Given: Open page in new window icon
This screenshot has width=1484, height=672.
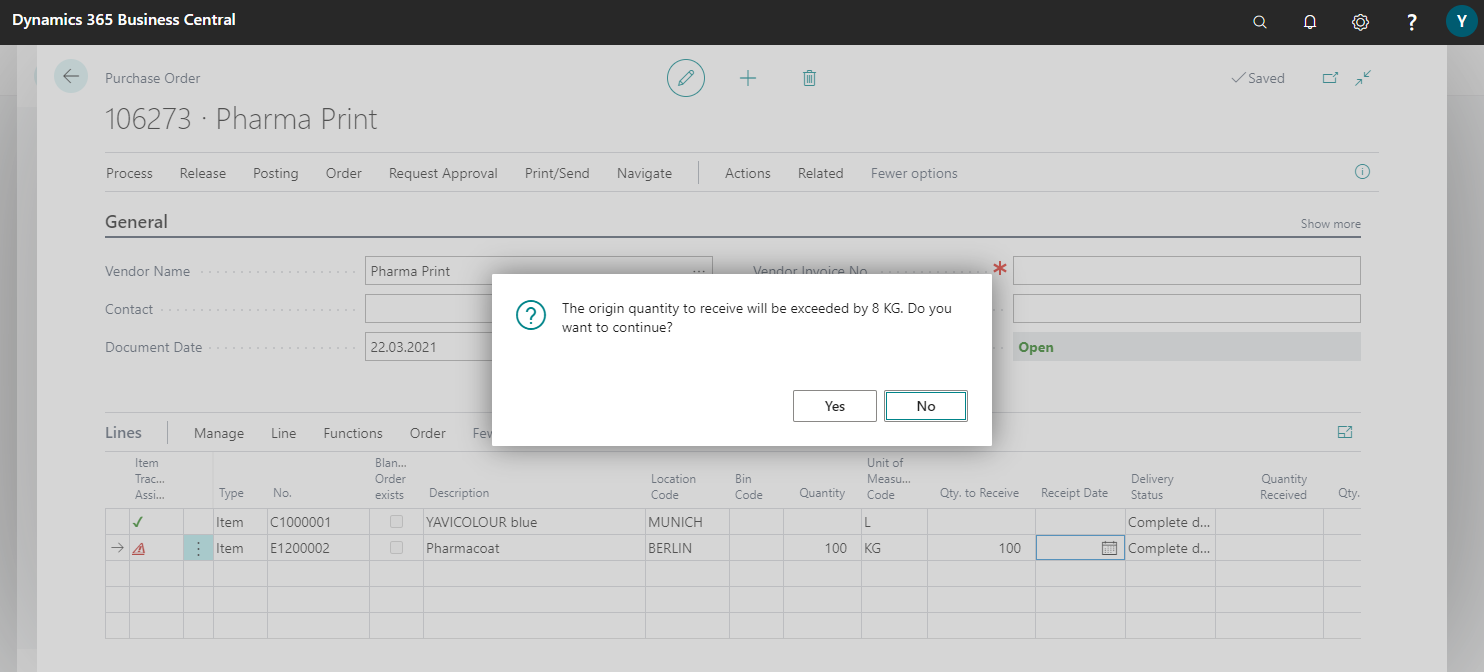Looking at the screenshot, I should coord(1330,77).
